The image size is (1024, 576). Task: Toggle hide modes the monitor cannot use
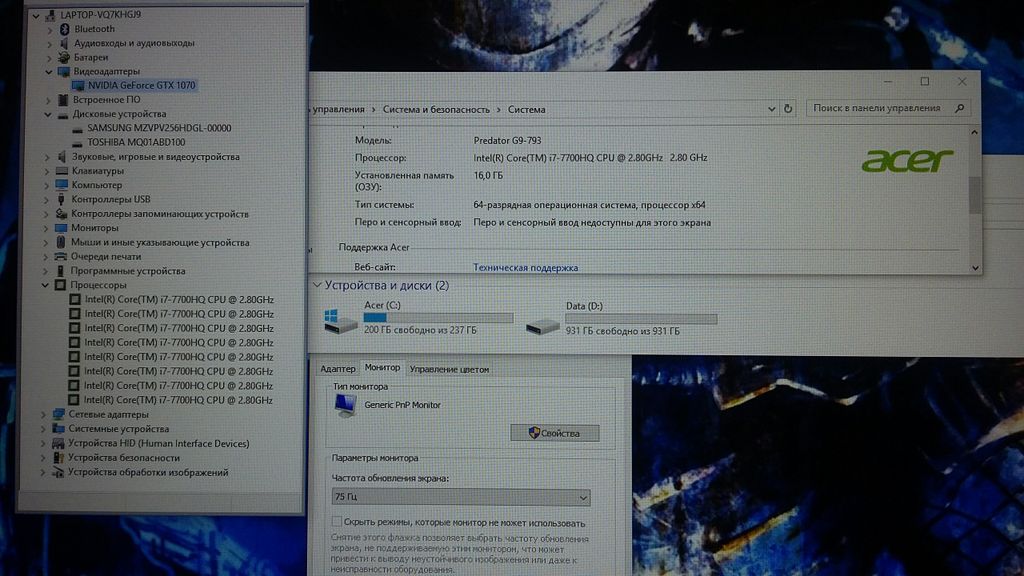[336, 522]
